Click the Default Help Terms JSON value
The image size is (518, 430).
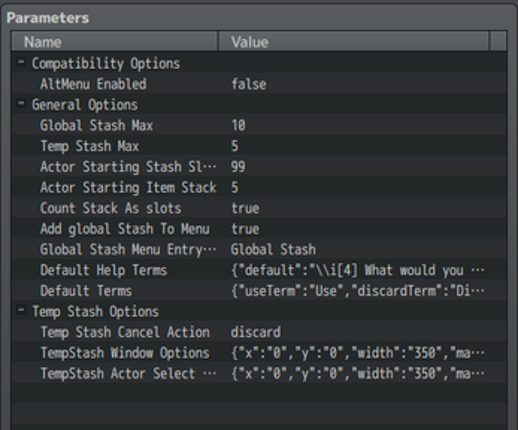[358, 270]
